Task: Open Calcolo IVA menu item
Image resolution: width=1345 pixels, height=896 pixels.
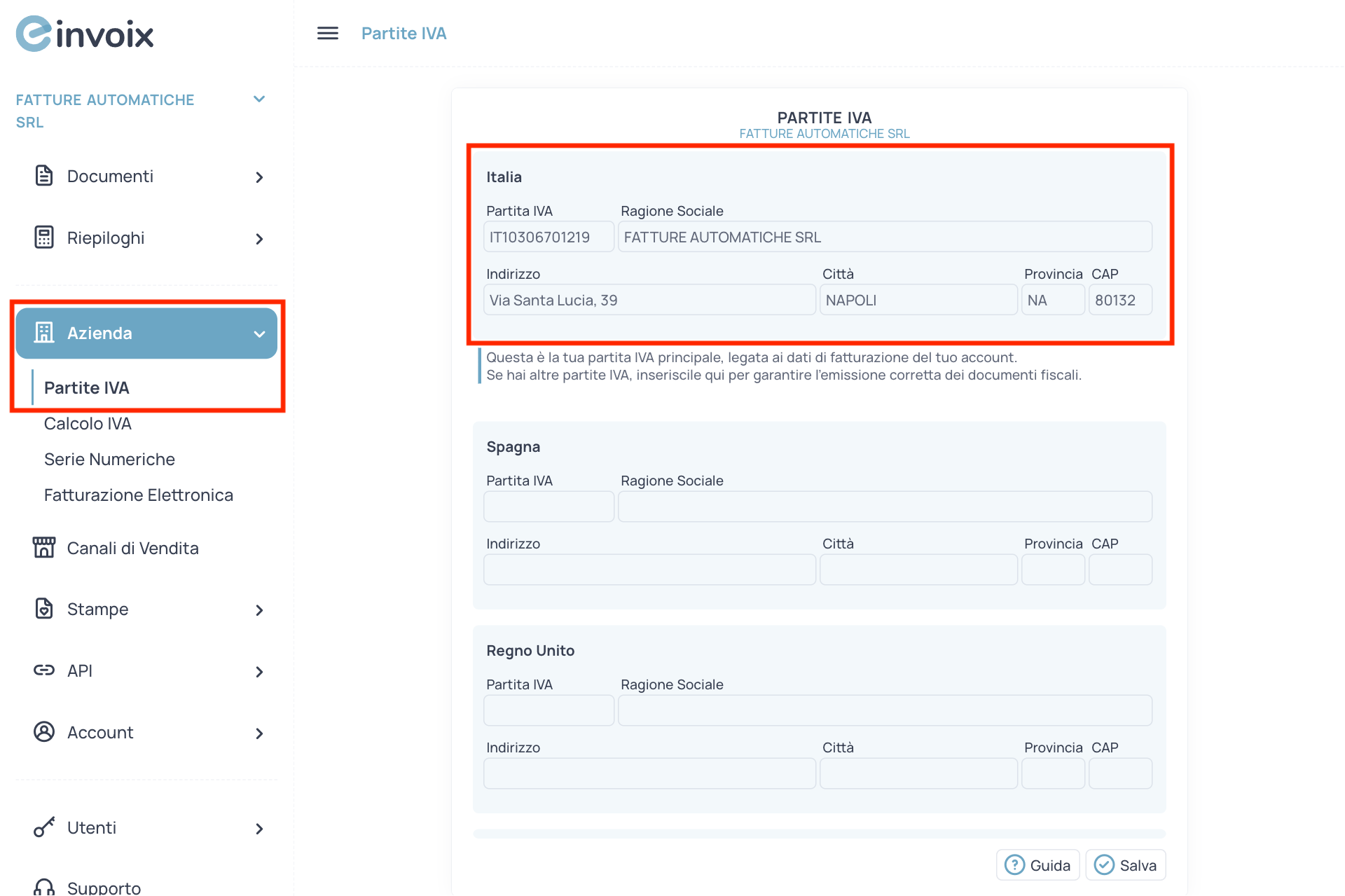Action: [x=88, y=424]
